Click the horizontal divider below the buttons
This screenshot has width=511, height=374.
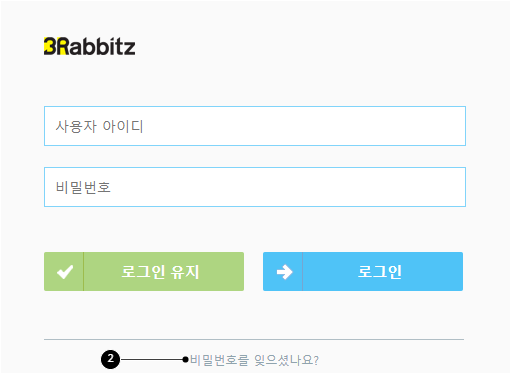click(254, 339)
